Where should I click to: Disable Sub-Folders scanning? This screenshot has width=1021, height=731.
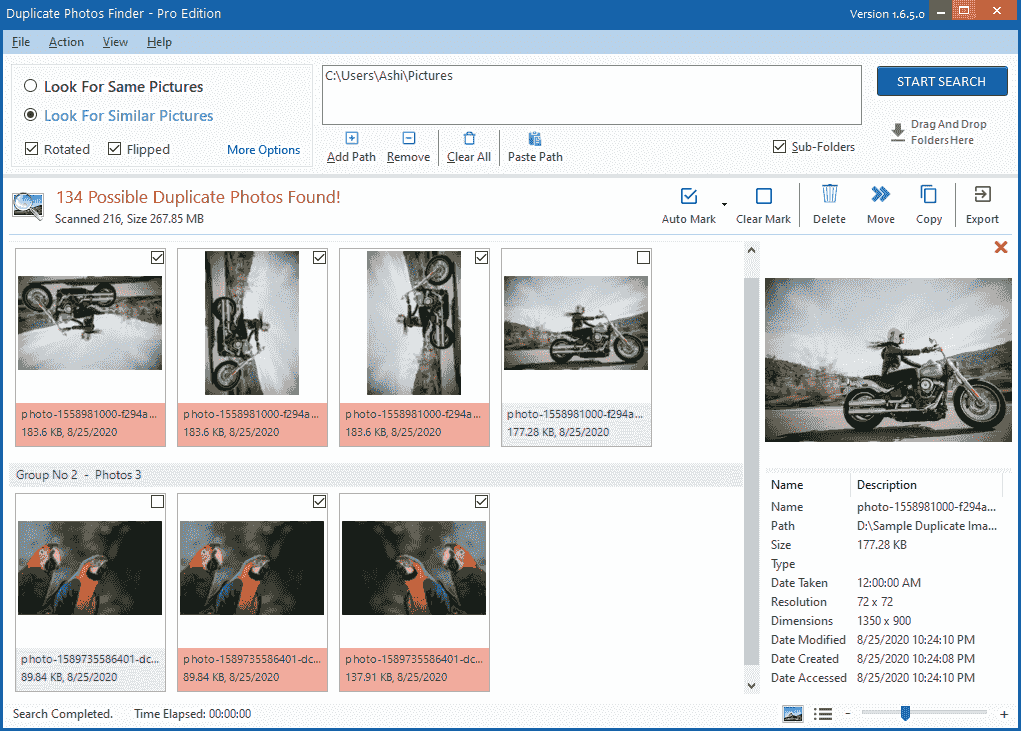pos(778,146)
